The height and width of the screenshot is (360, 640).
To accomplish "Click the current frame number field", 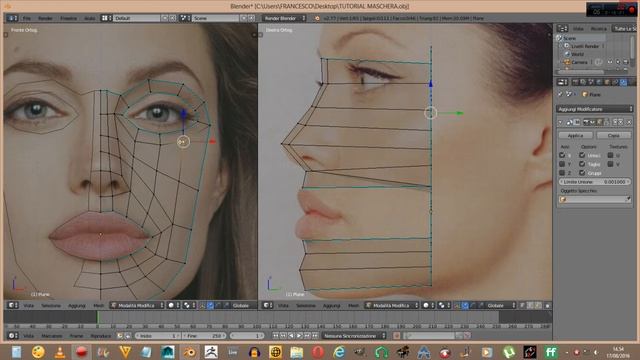I will coord(247,336).
